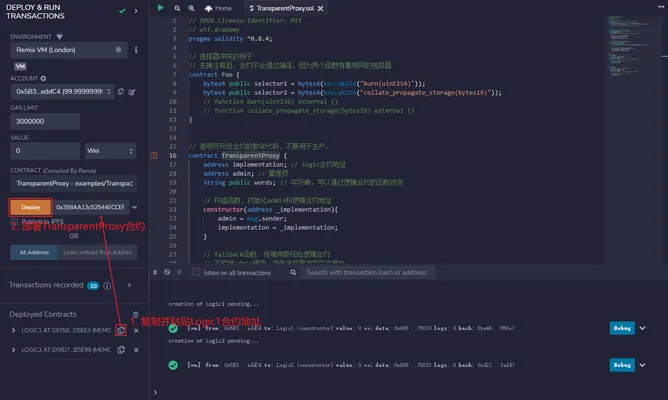The image size is (668, 400).
Task: Click the orange Deploy button
Action: point(31,207)
